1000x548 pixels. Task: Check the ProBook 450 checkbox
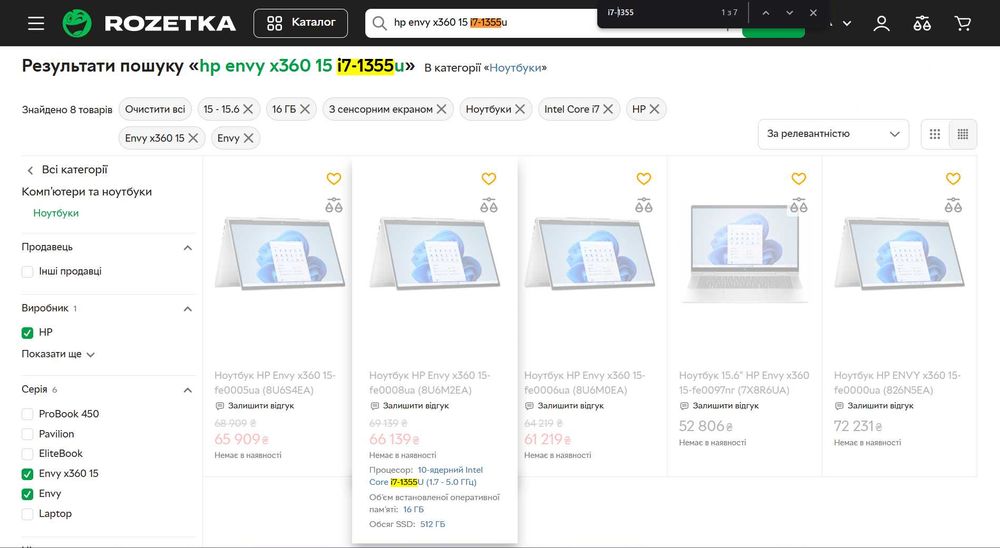(27, 414)
